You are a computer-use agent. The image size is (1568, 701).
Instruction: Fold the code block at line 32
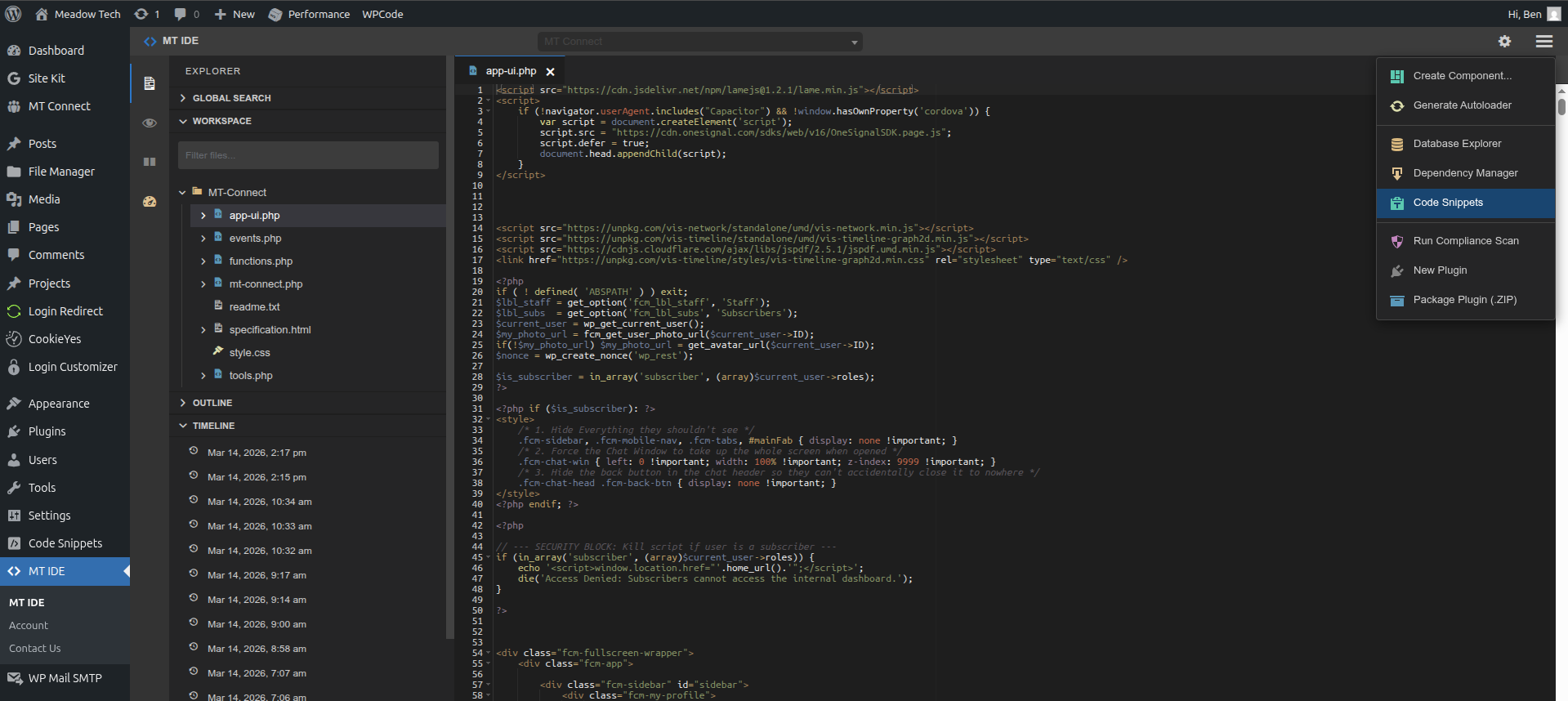point(489,419)
